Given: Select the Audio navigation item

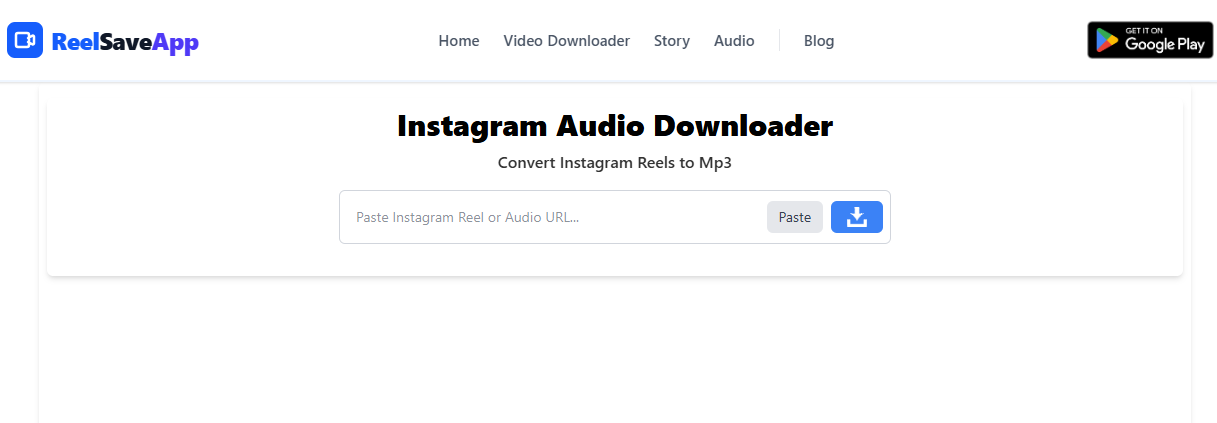Looking at the screenshot, I should [x=734, y=41].
